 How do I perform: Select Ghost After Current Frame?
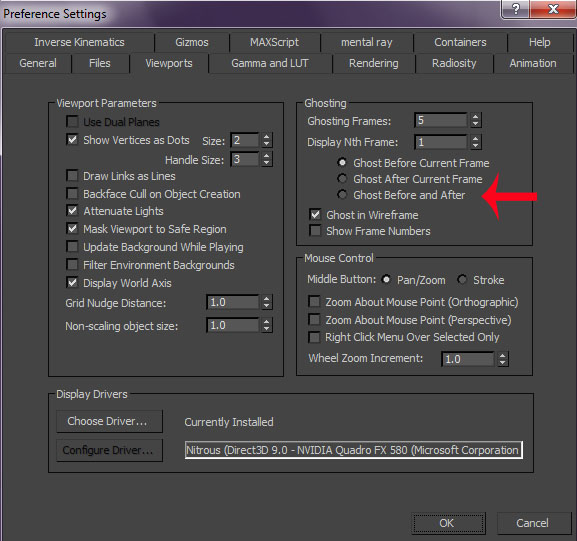click(x=342, y=178)
